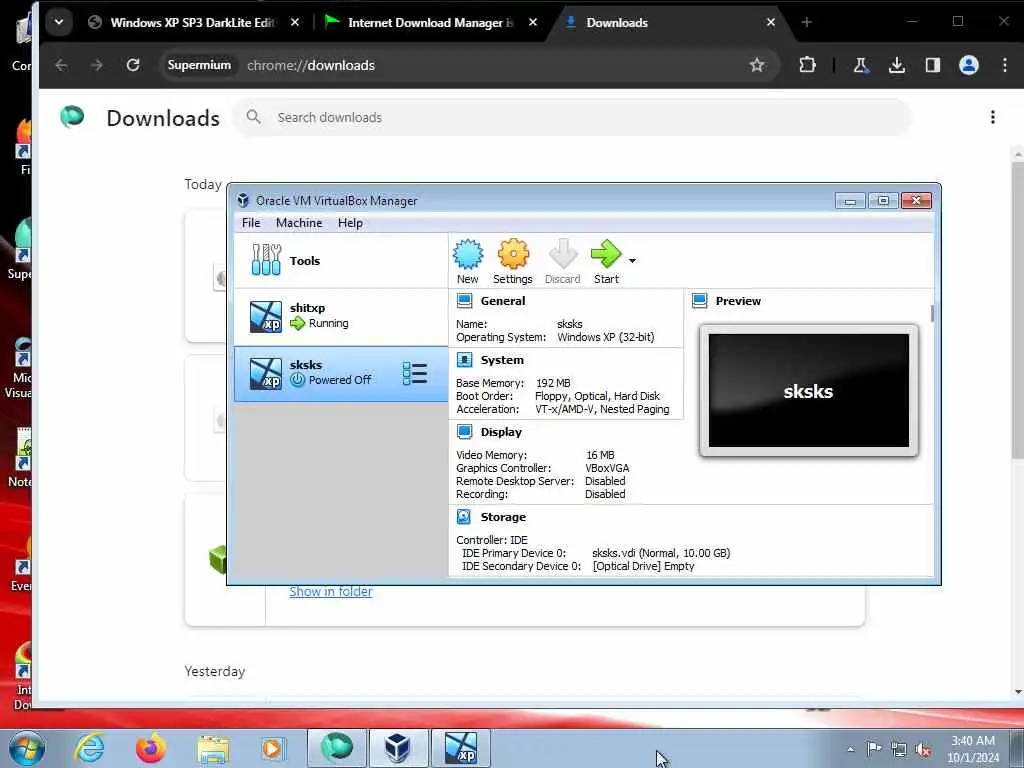
Task: Click the Optical Drive Empty entry
Action: (x=643, y=566)
